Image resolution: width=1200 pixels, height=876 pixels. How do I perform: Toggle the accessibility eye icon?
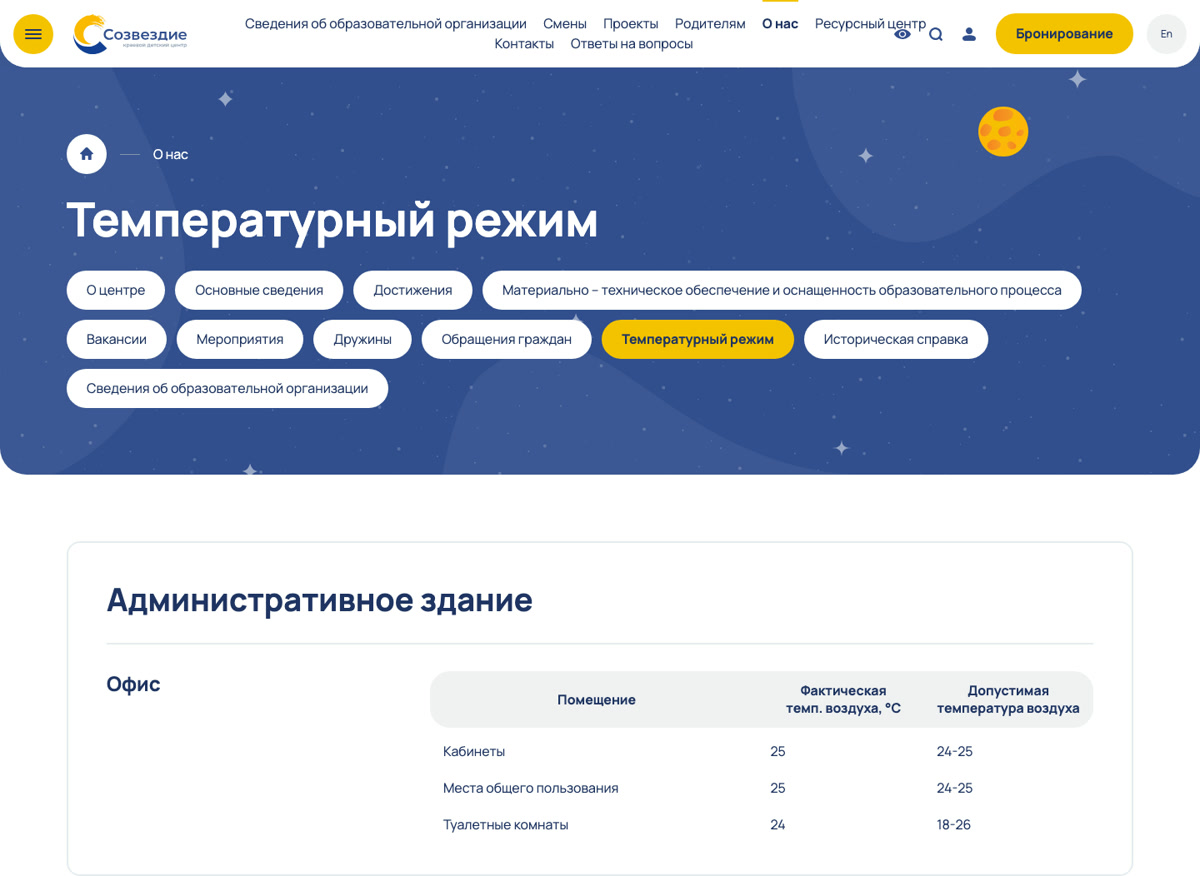pos(902,34)
